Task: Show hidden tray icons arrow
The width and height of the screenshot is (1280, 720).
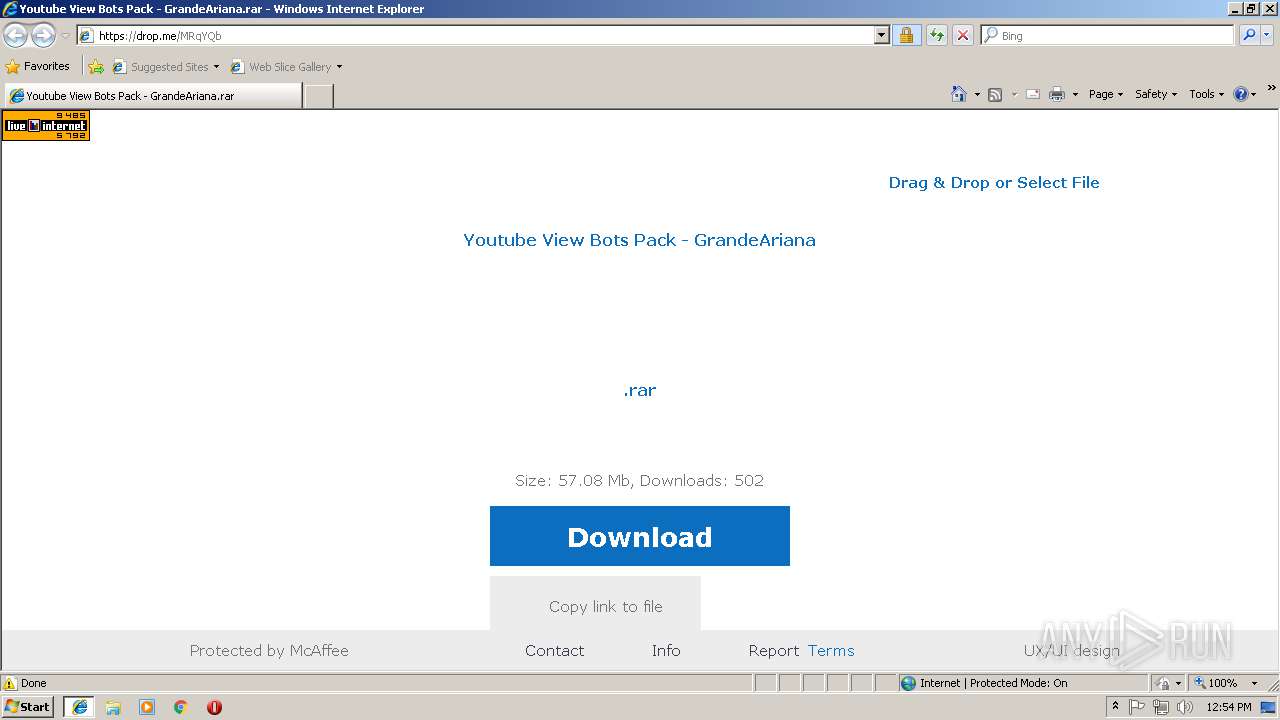Action: coord(1115,706)
